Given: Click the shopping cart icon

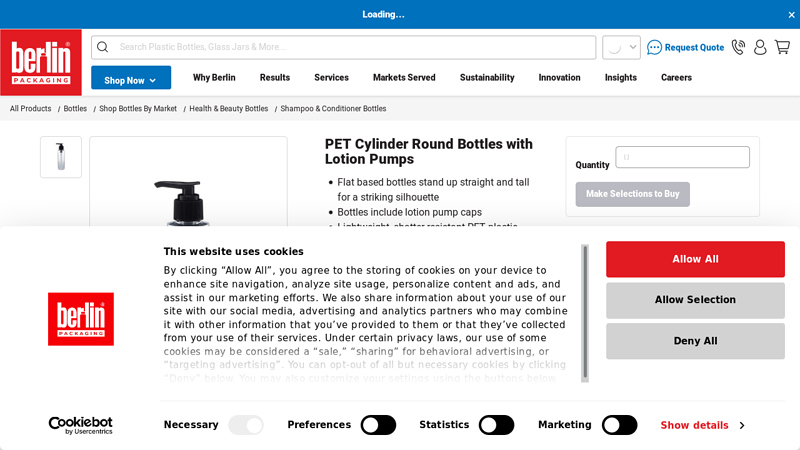Looking at the screenshot, I should (782, 47).
